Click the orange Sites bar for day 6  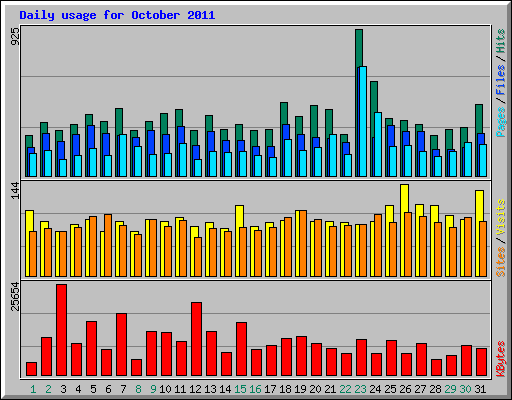point(108,245)
